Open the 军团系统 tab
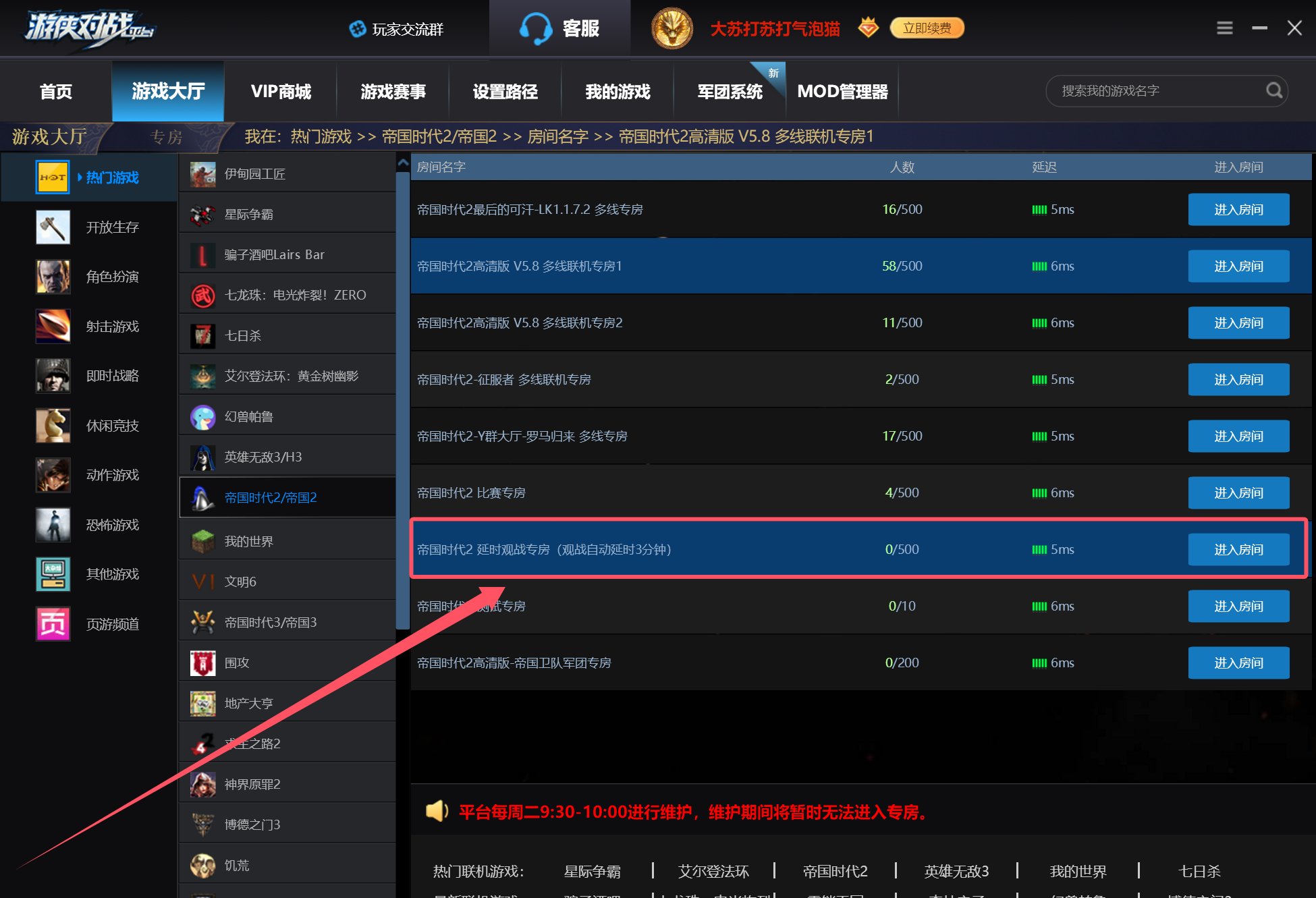The width and height of the screenshot is (1316, 898). (730, 91)
